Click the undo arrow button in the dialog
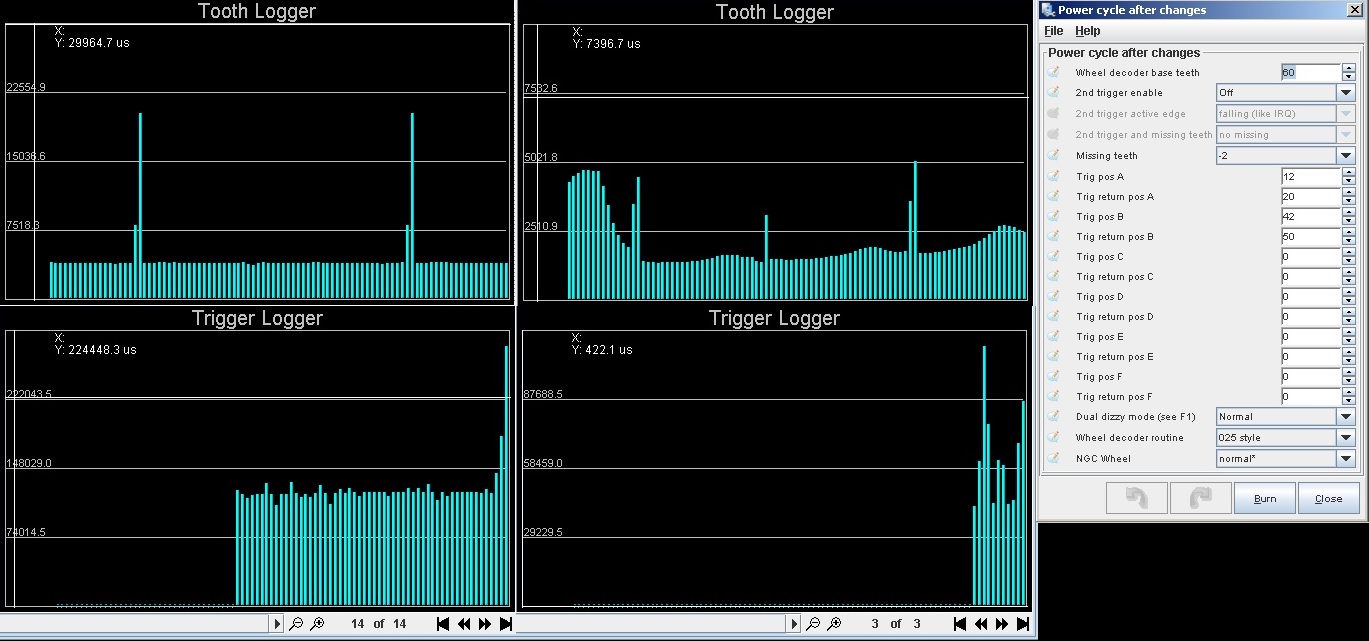This screenshot has height=641, width=1369. (1136, 498)
